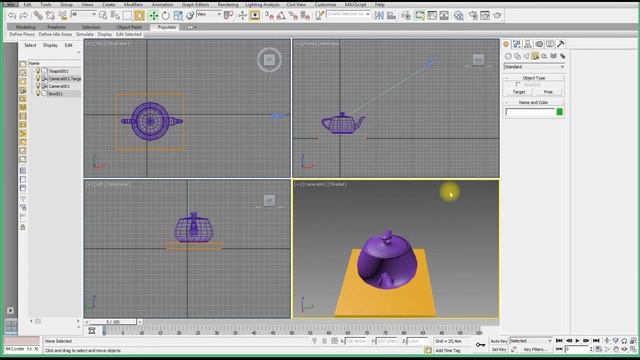Image resolution: width=640 pixels, height=360 pixels.
Task: Click the Undo arrow in main toolbar
Action: tap(12, 16)
